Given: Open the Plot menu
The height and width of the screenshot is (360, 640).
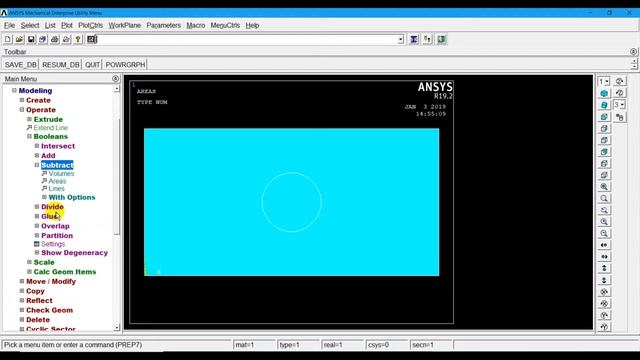Looking at the screenshot, I should 67,25.
